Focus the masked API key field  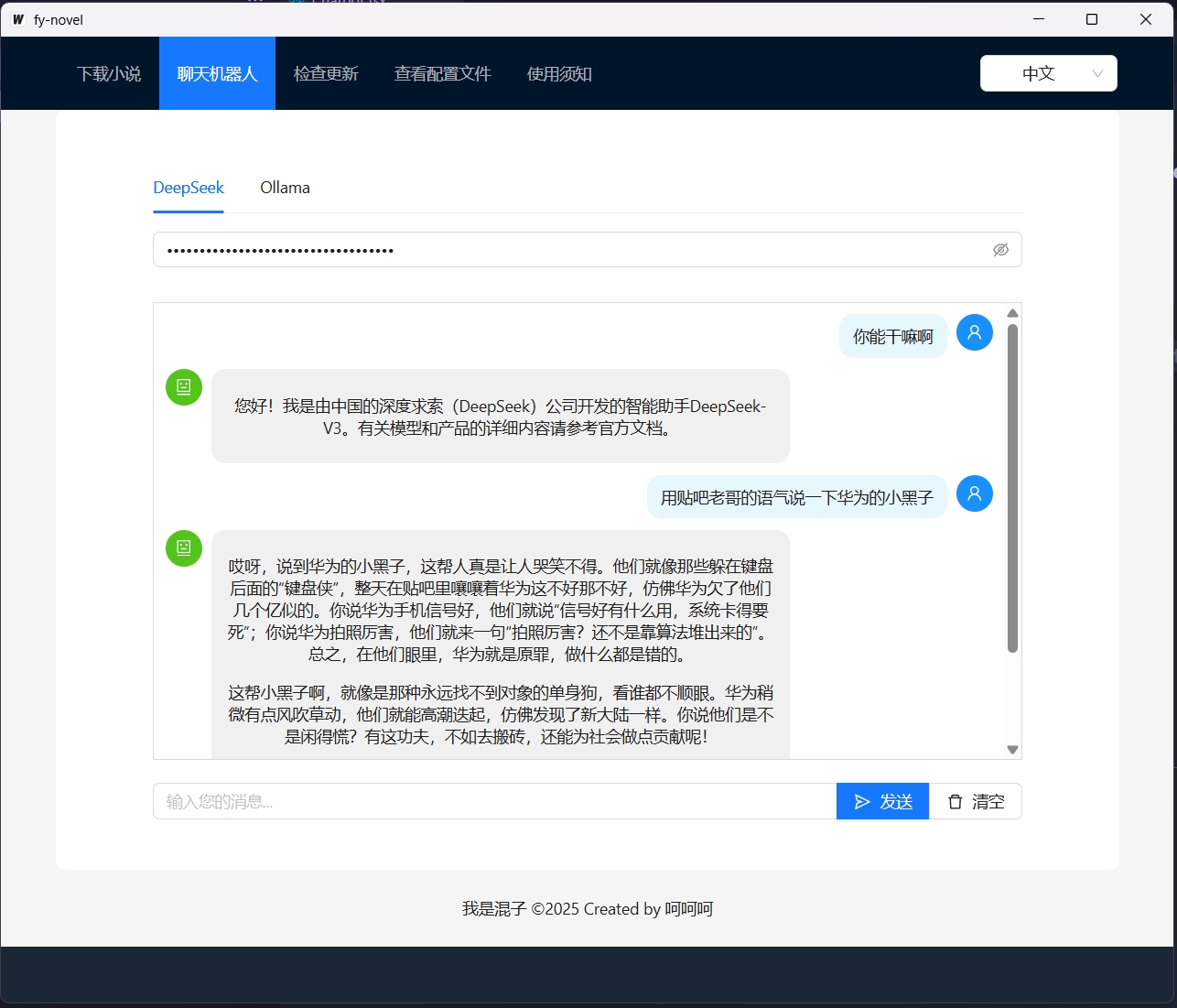pyautogui.click(x=588, y=249)
